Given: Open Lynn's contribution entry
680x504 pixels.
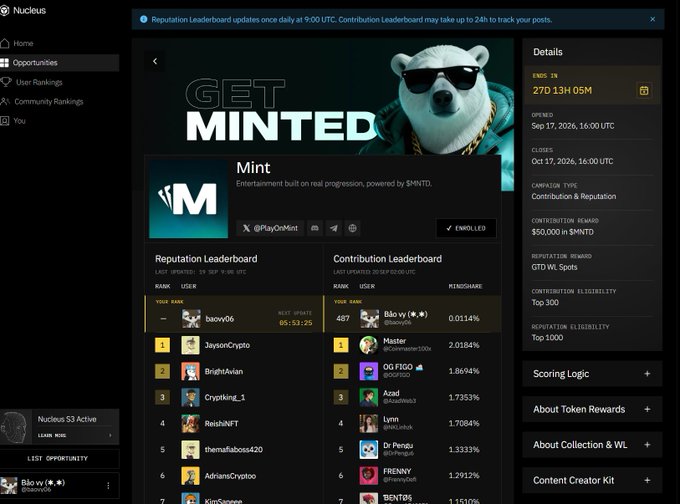Looking at the screenshot, I should click(413, 423).
